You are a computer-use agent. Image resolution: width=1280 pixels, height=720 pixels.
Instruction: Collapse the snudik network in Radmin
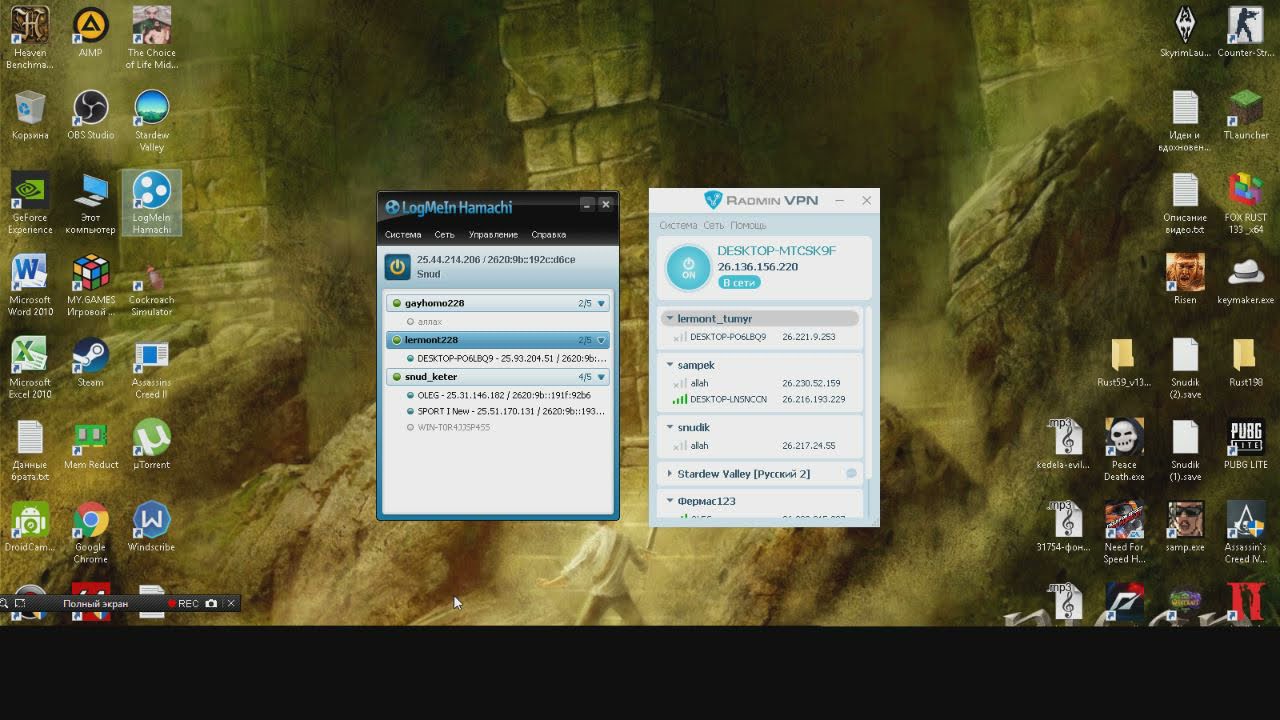click(x=670, y=427)
